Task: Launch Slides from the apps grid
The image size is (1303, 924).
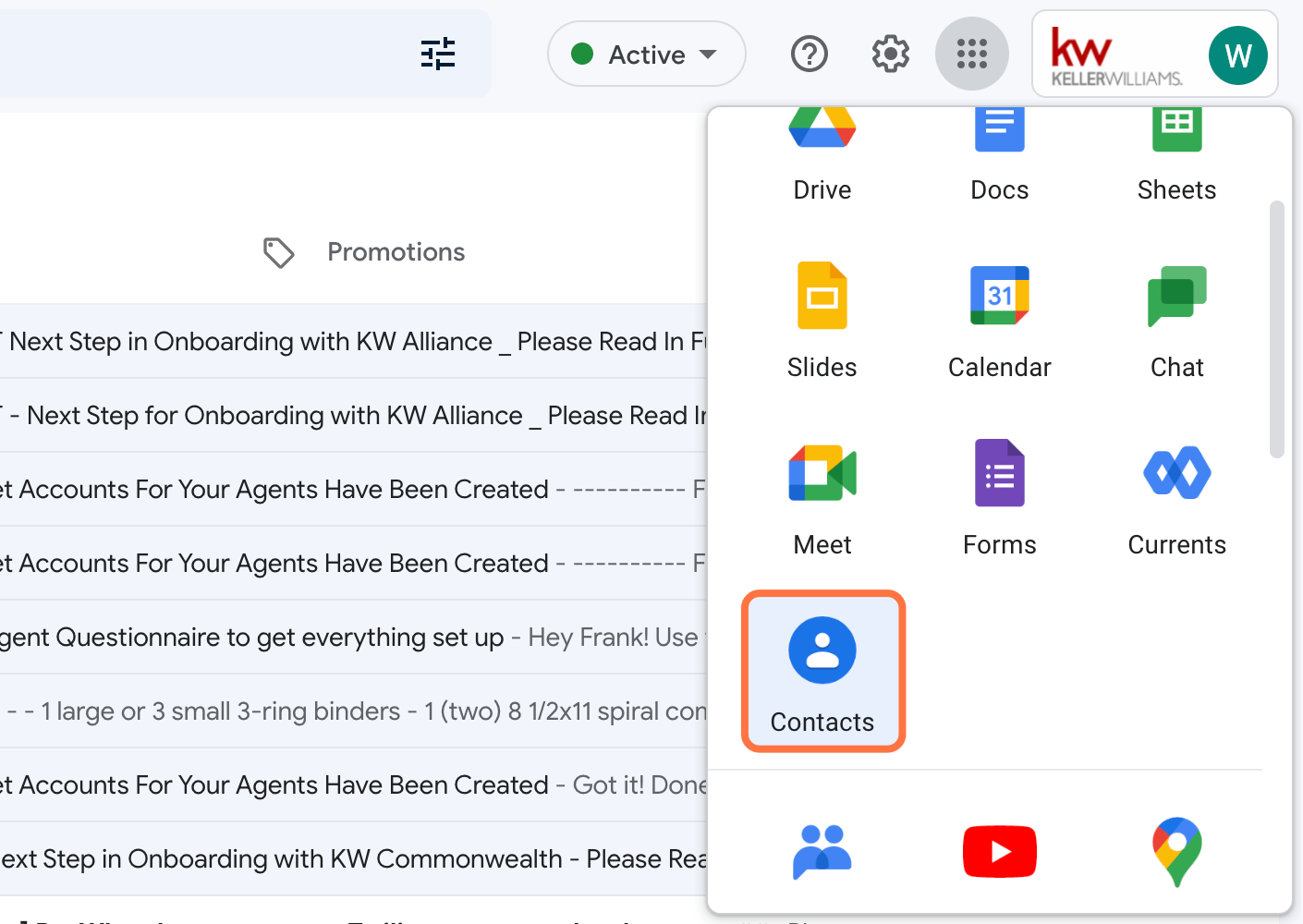Action: pyautogui.click(x=822, y=320)
